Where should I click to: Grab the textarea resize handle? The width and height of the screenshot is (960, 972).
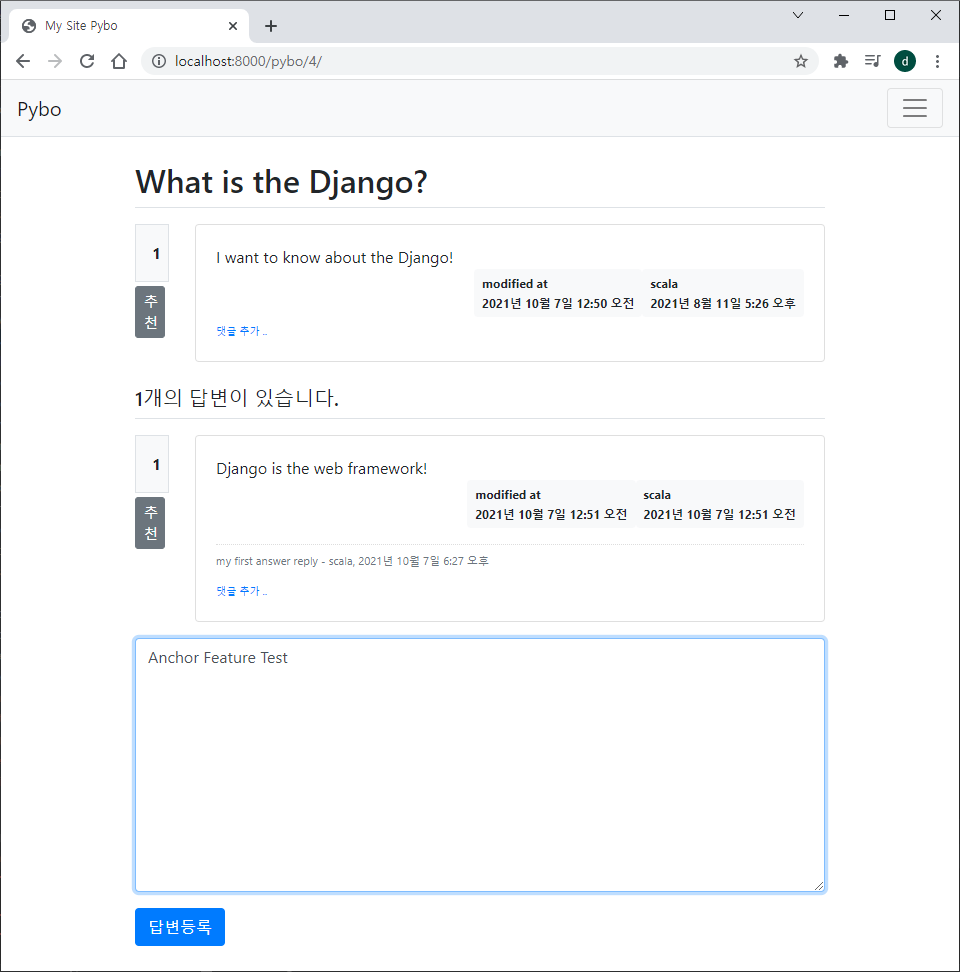(819, 886)
